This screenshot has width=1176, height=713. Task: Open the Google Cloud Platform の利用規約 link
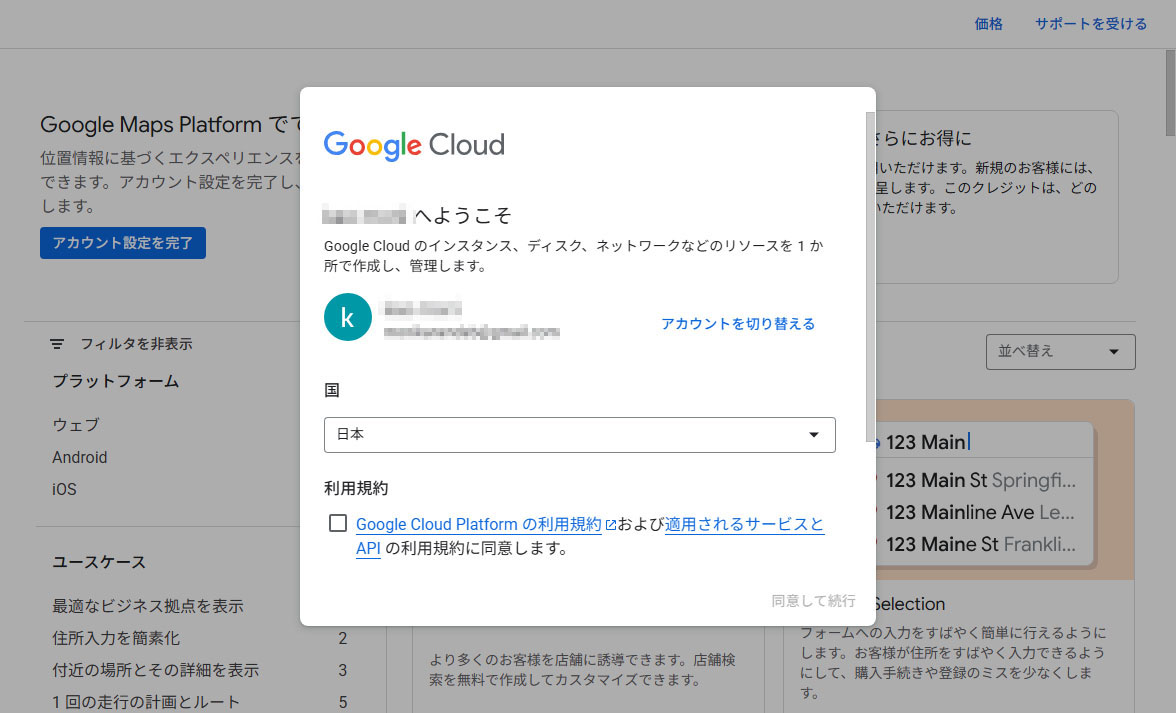478,525
